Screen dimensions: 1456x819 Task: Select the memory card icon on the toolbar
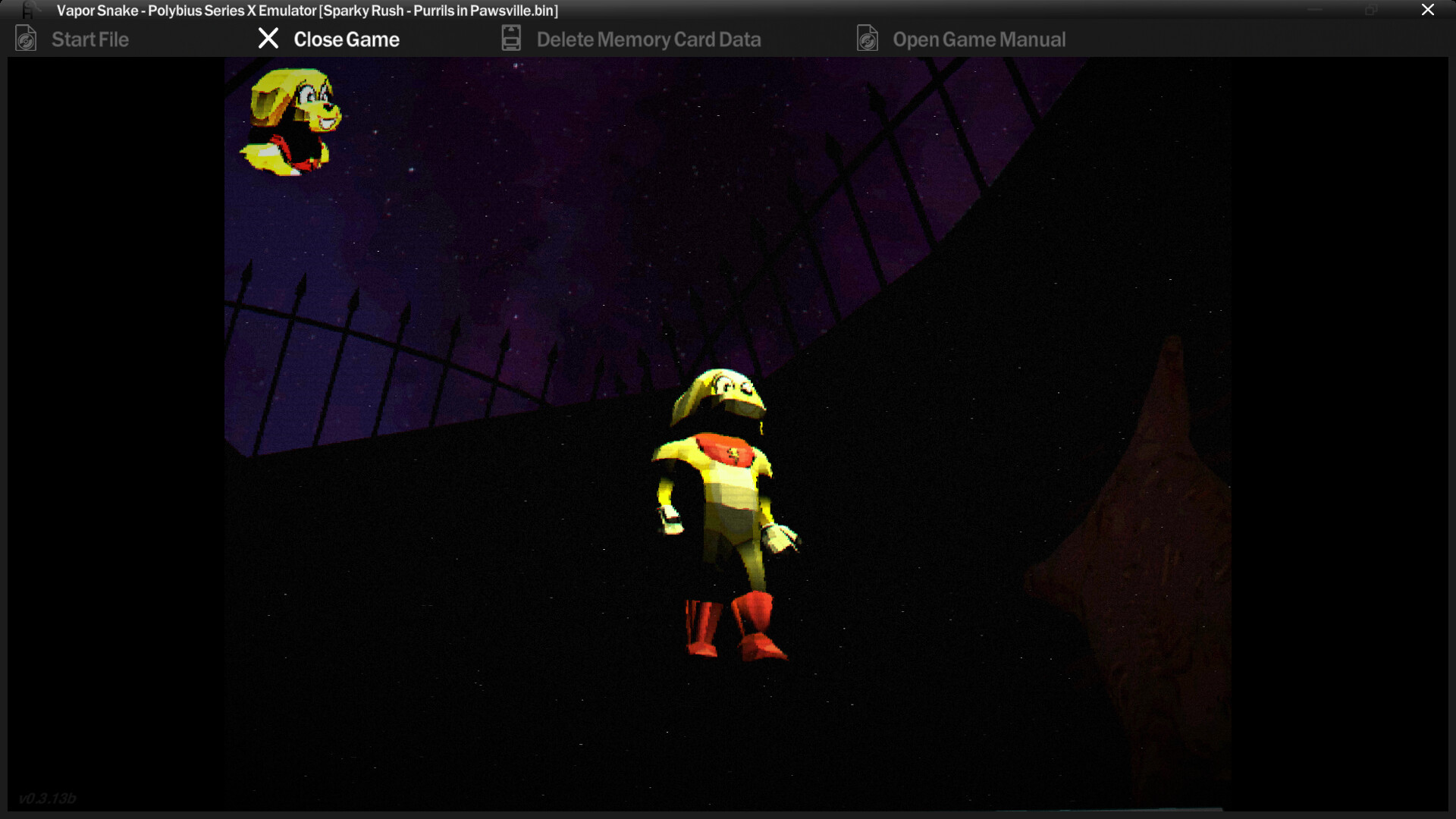tap(510, 37)
